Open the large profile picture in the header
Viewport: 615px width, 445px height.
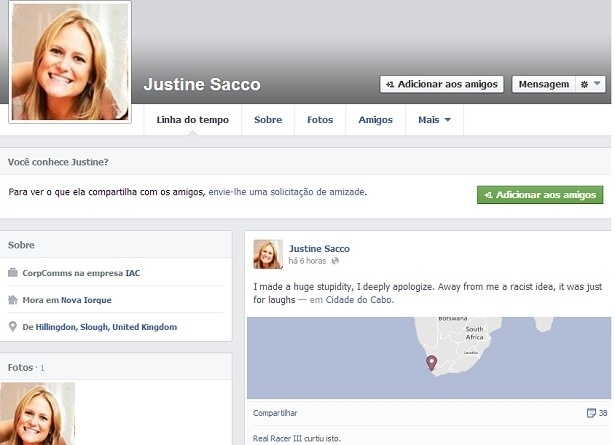(x=70, y=62)
